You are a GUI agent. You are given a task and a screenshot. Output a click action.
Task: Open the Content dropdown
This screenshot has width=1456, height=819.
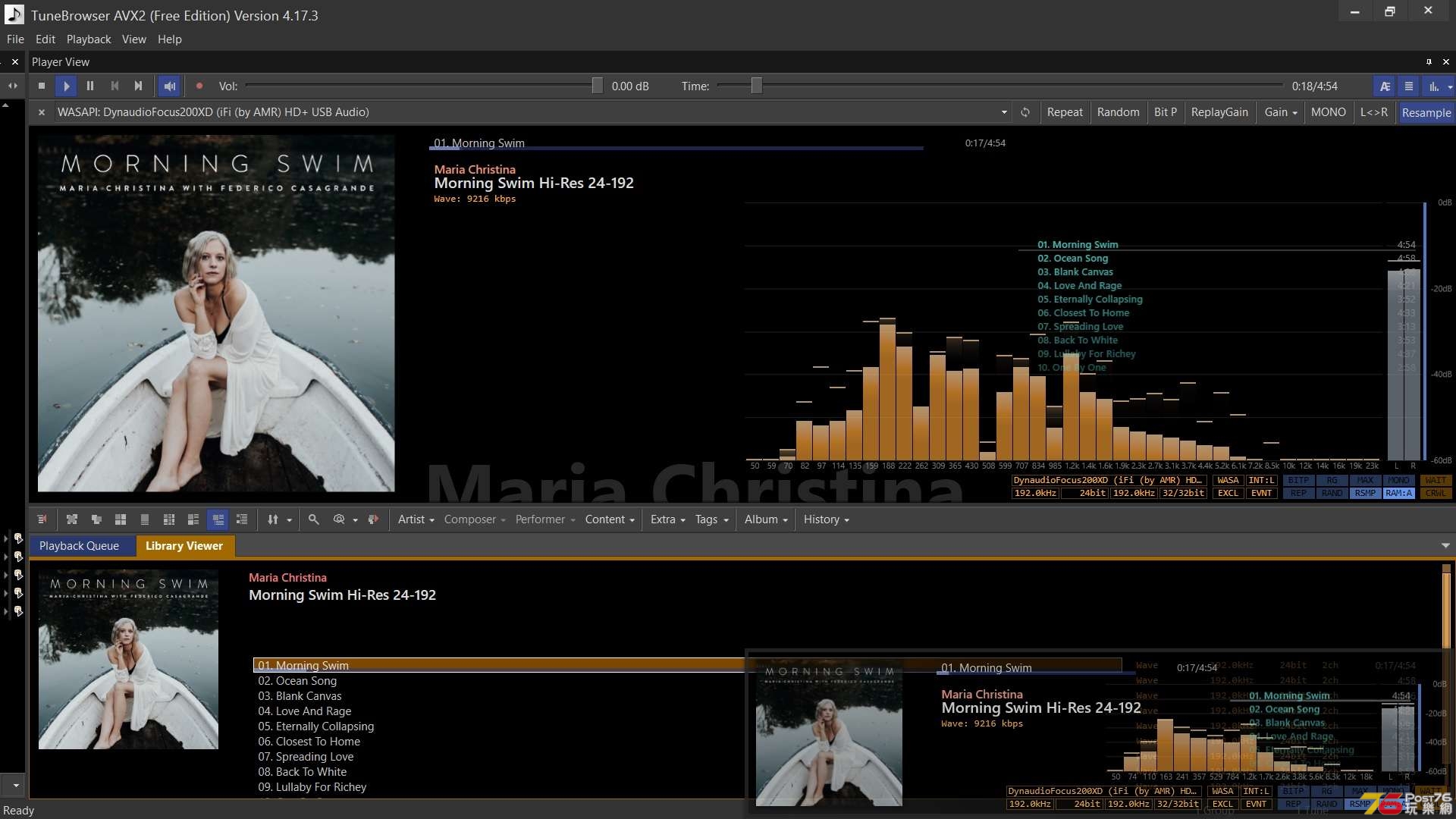tap(610, 519)
